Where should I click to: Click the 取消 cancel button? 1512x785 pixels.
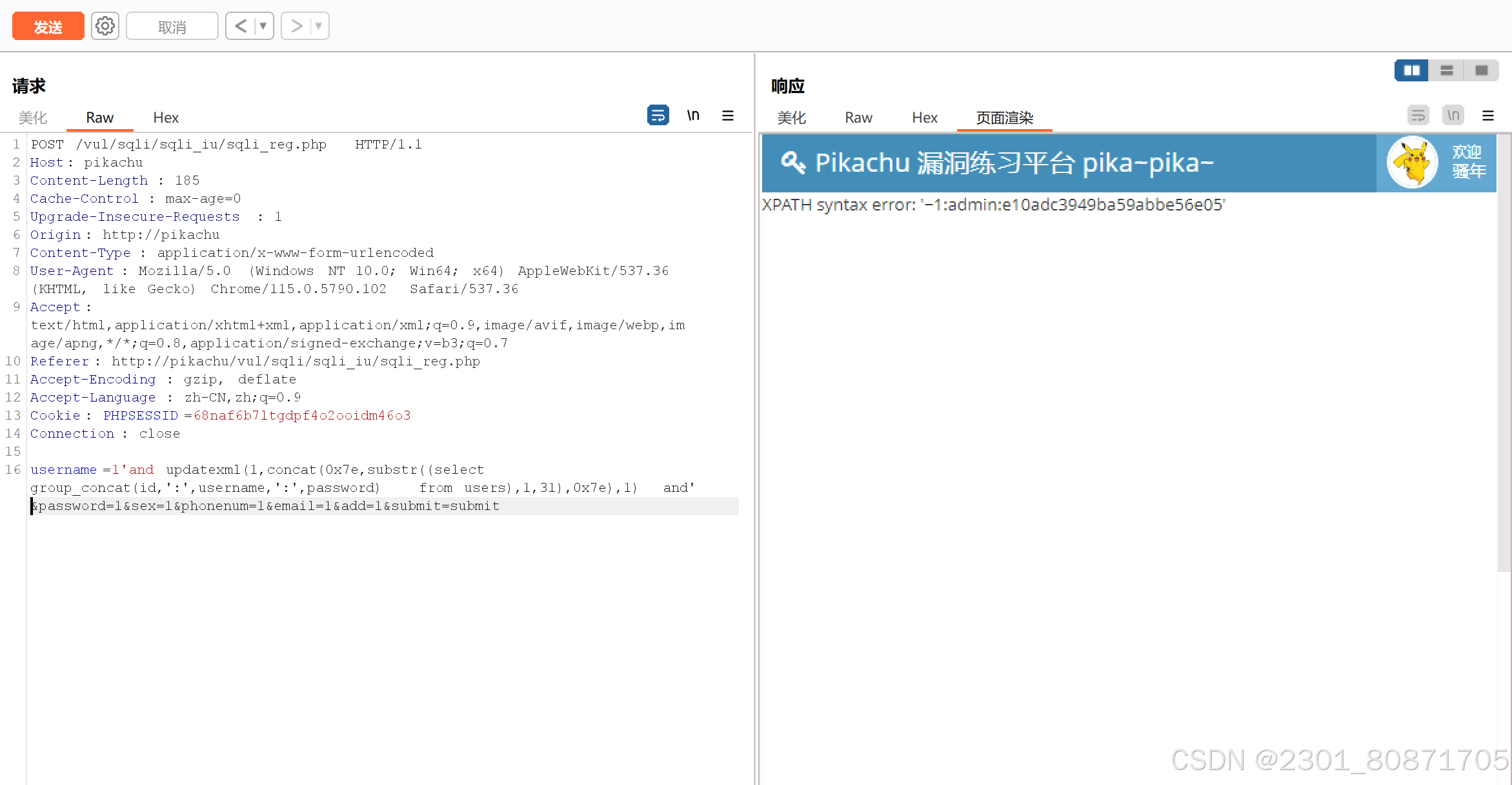click(x=172, y=26)
